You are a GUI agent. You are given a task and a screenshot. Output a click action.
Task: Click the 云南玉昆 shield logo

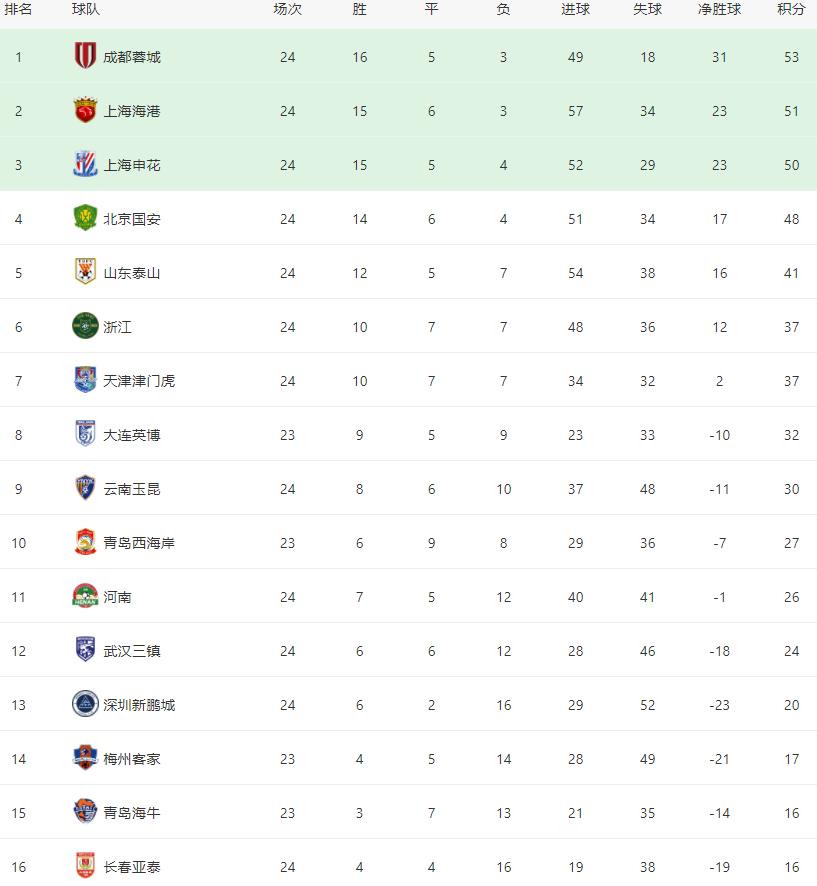(85, 488)
